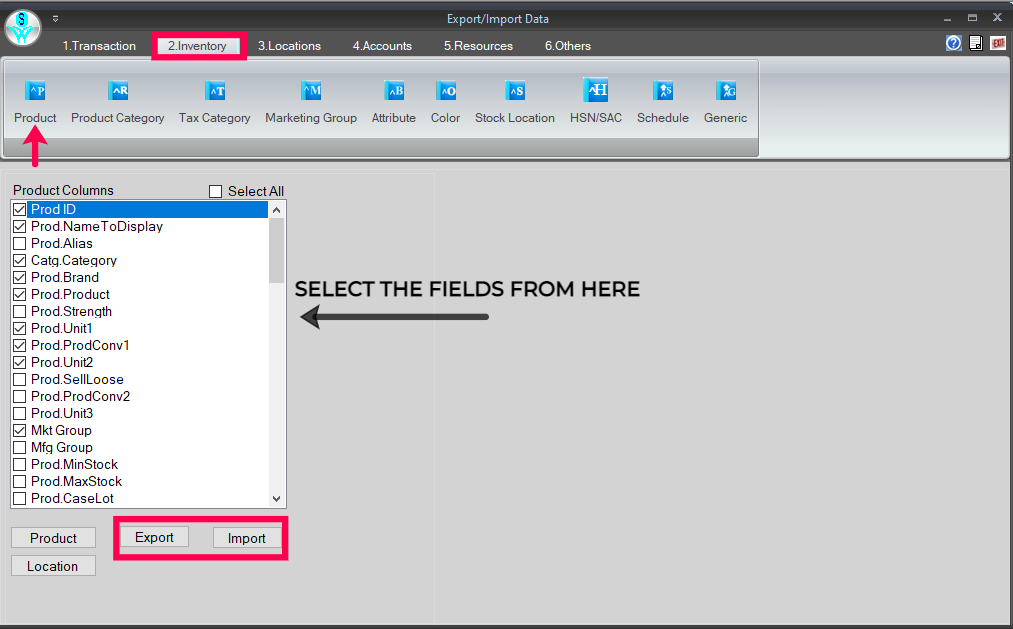Click the Location button

coord(53,566)
